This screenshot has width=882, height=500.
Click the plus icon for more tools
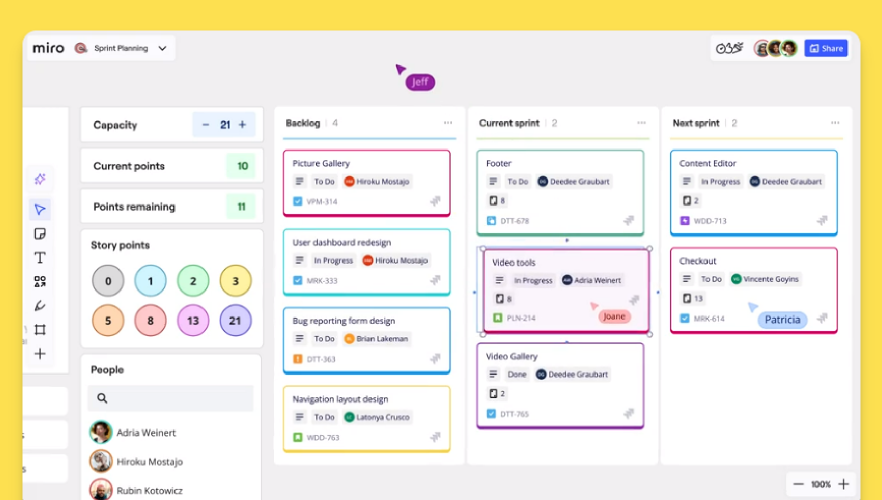40,354
